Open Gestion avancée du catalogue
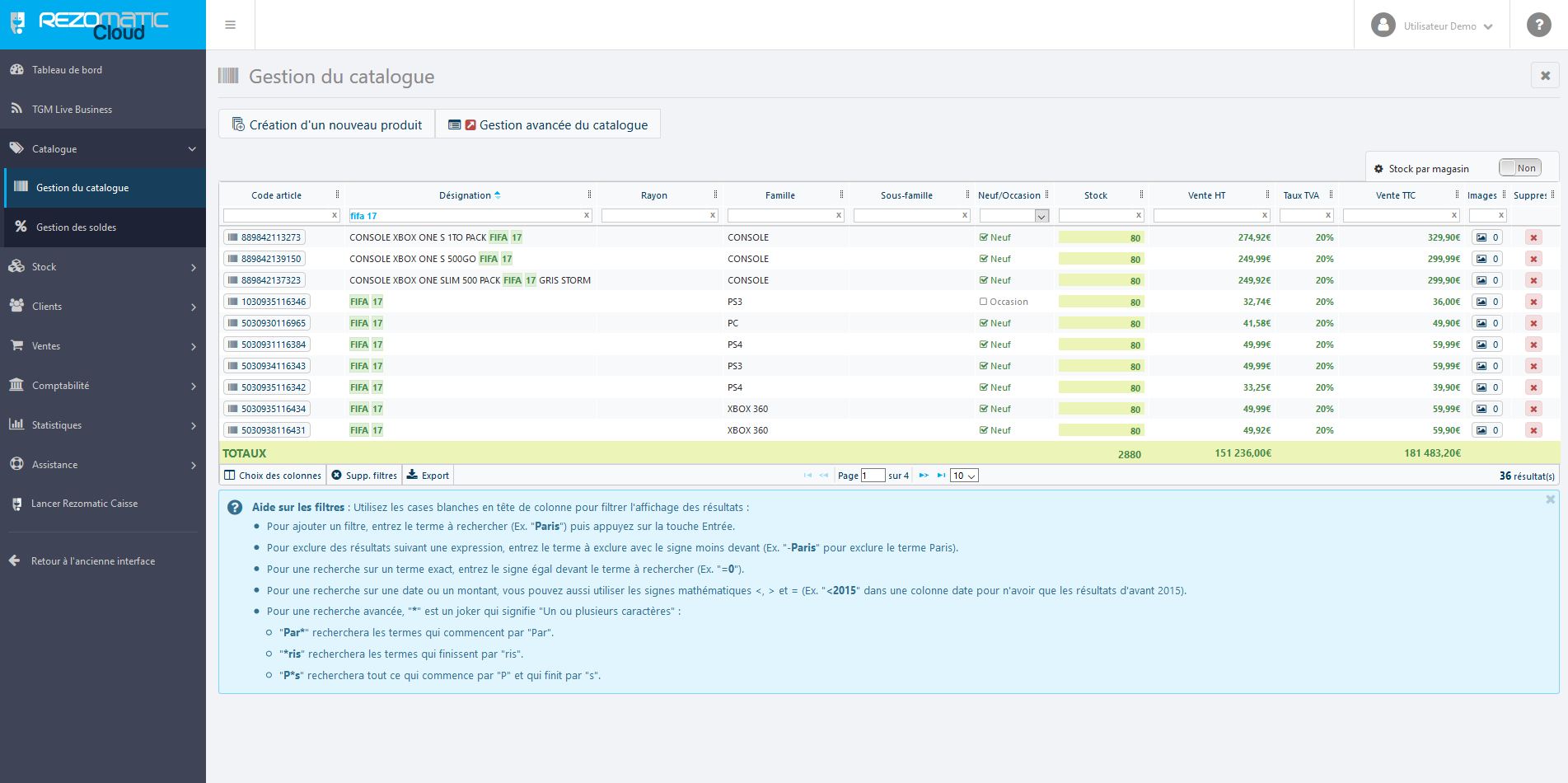 (x=548, y=124)
